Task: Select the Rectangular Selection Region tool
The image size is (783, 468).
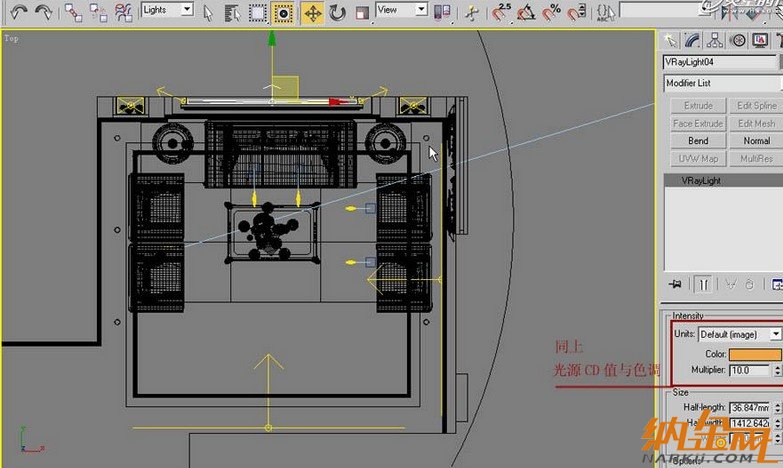Action: pyautogui.click(x=257, y=12)
